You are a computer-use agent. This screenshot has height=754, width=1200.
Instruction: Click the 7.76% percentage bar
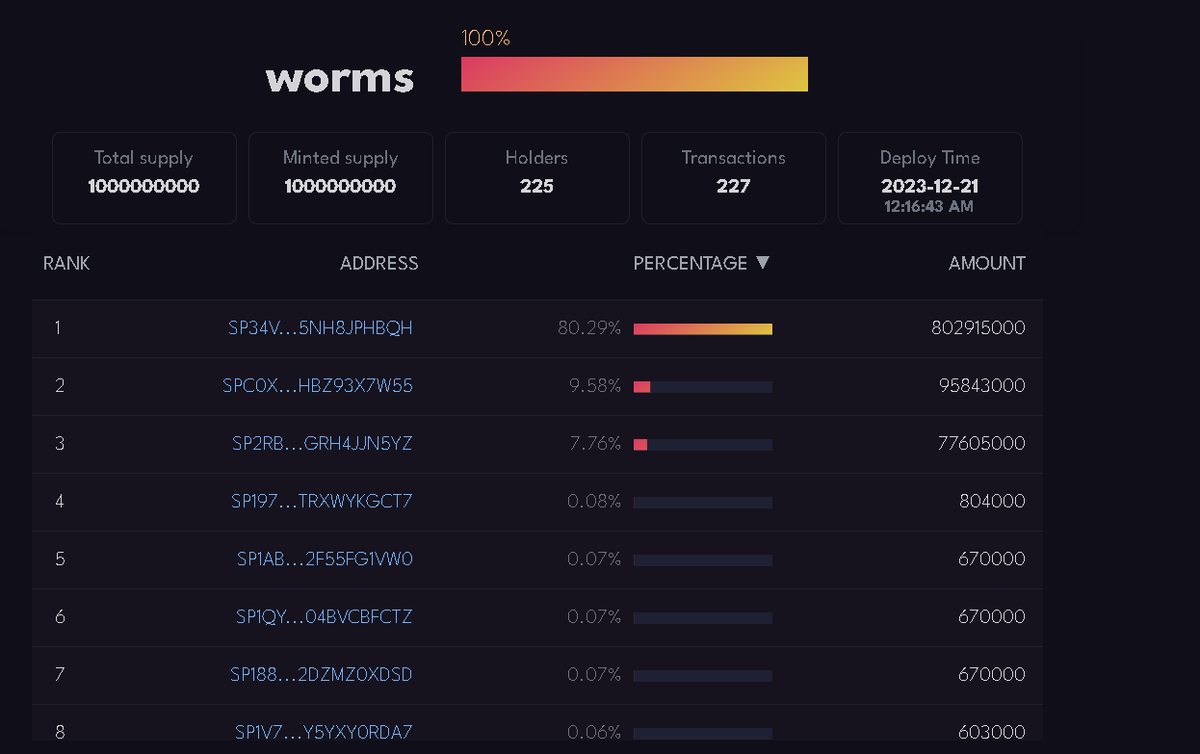pos(703,444)
